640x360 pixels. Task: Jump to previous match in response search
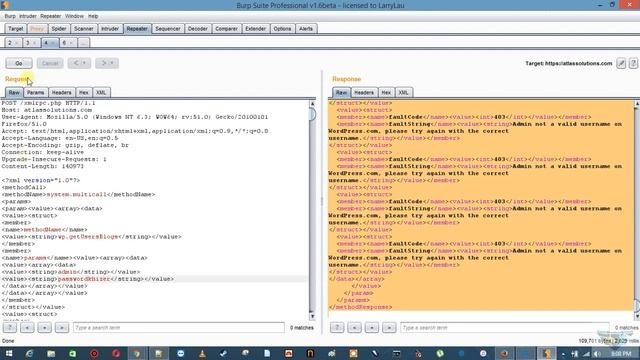(x=354, y=328)
